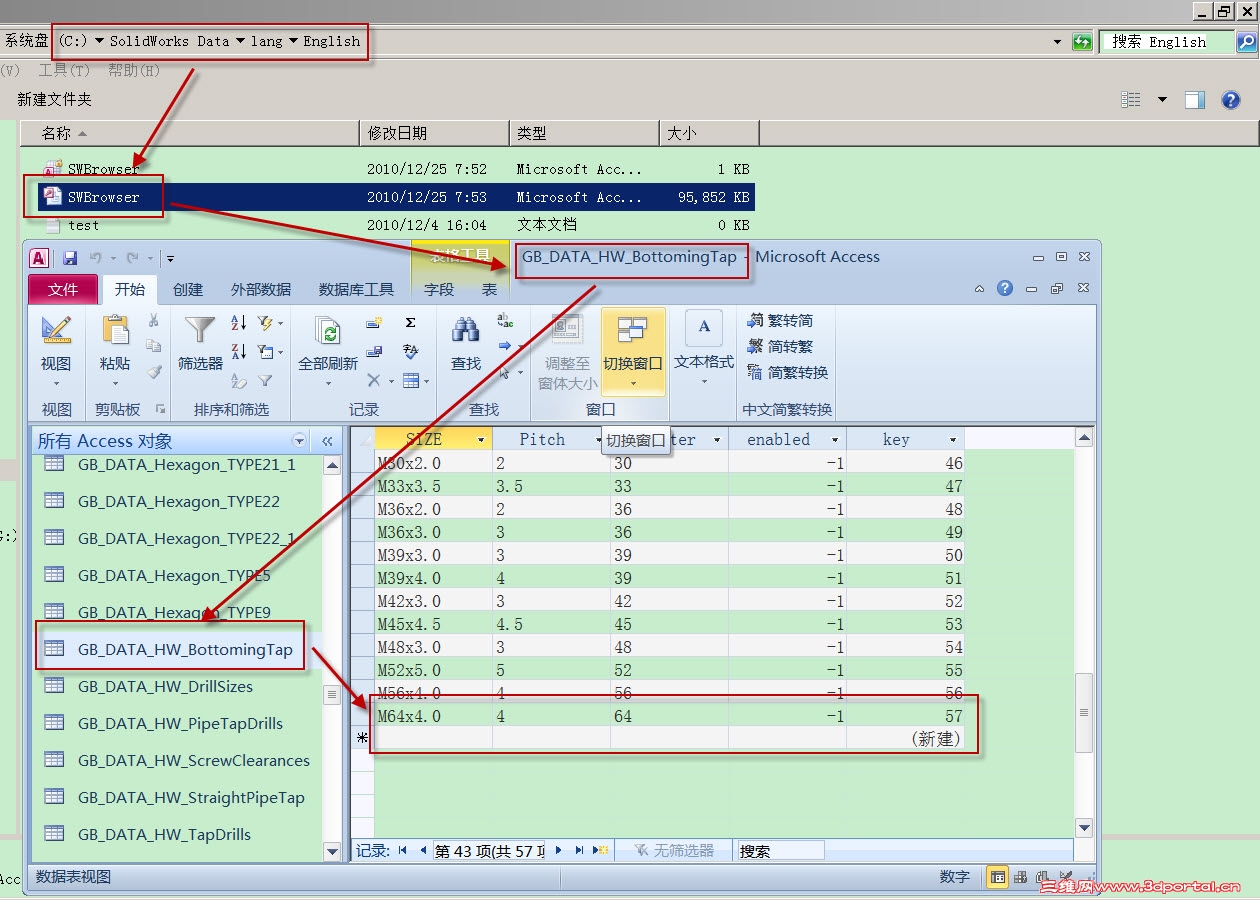Expand the 剪贴板 group dialog launcher
The width and height of the screenshot is (1260, 900).
[x=160, y=410]
